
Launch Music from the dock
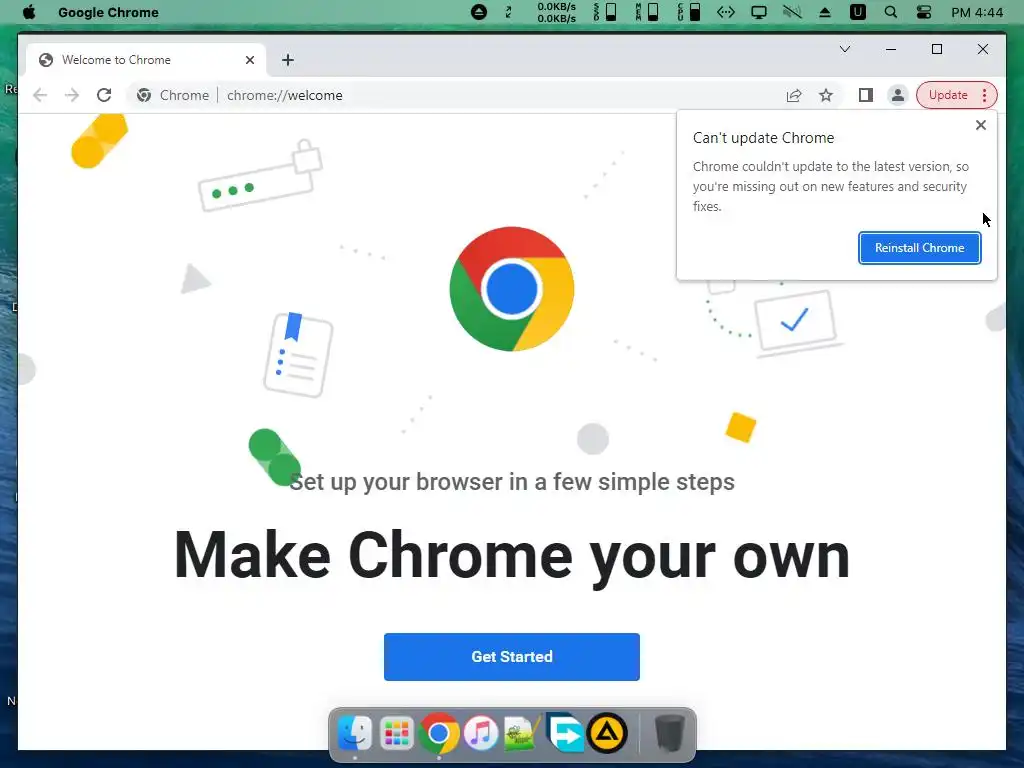(x=481, y=733)
